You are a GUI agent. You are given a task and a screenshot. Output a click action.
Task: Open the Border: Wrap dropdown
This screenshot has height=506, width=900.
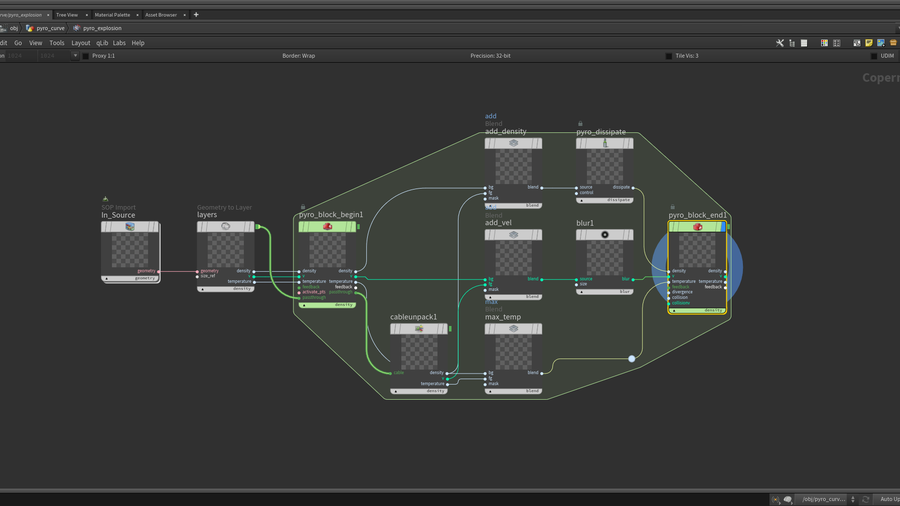point(298,56)
